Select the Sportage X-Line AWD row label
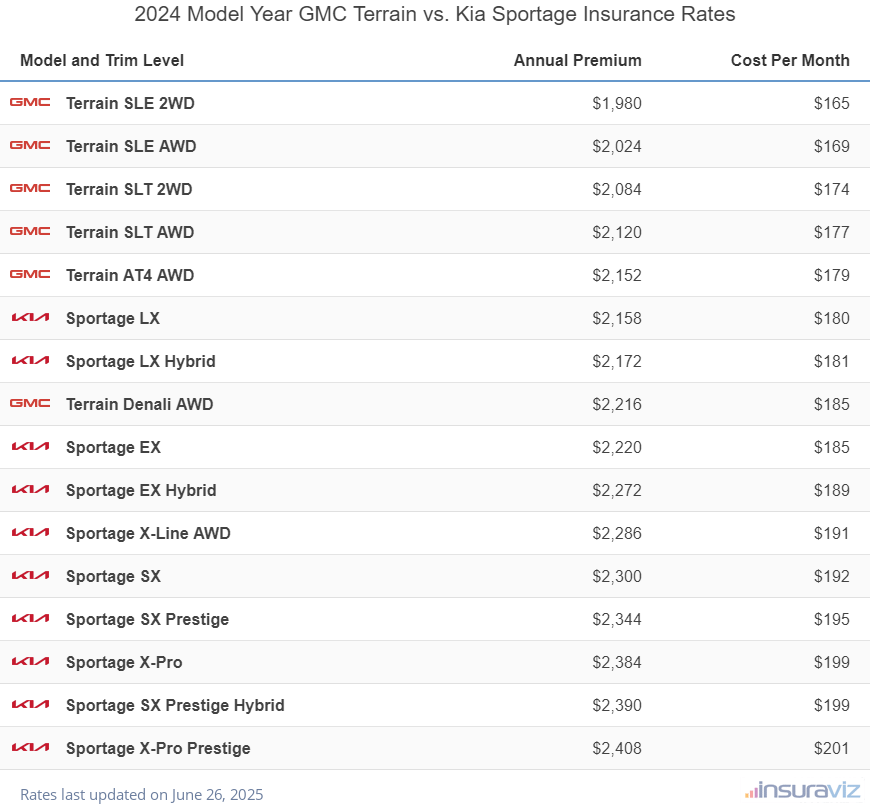This screenshot has height=810, width=870. [148, 533]
